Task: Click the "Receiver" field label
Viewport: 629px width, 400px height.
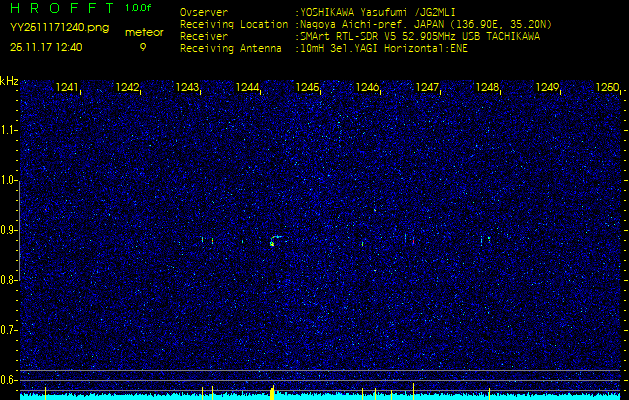Action: pos(204,37)
